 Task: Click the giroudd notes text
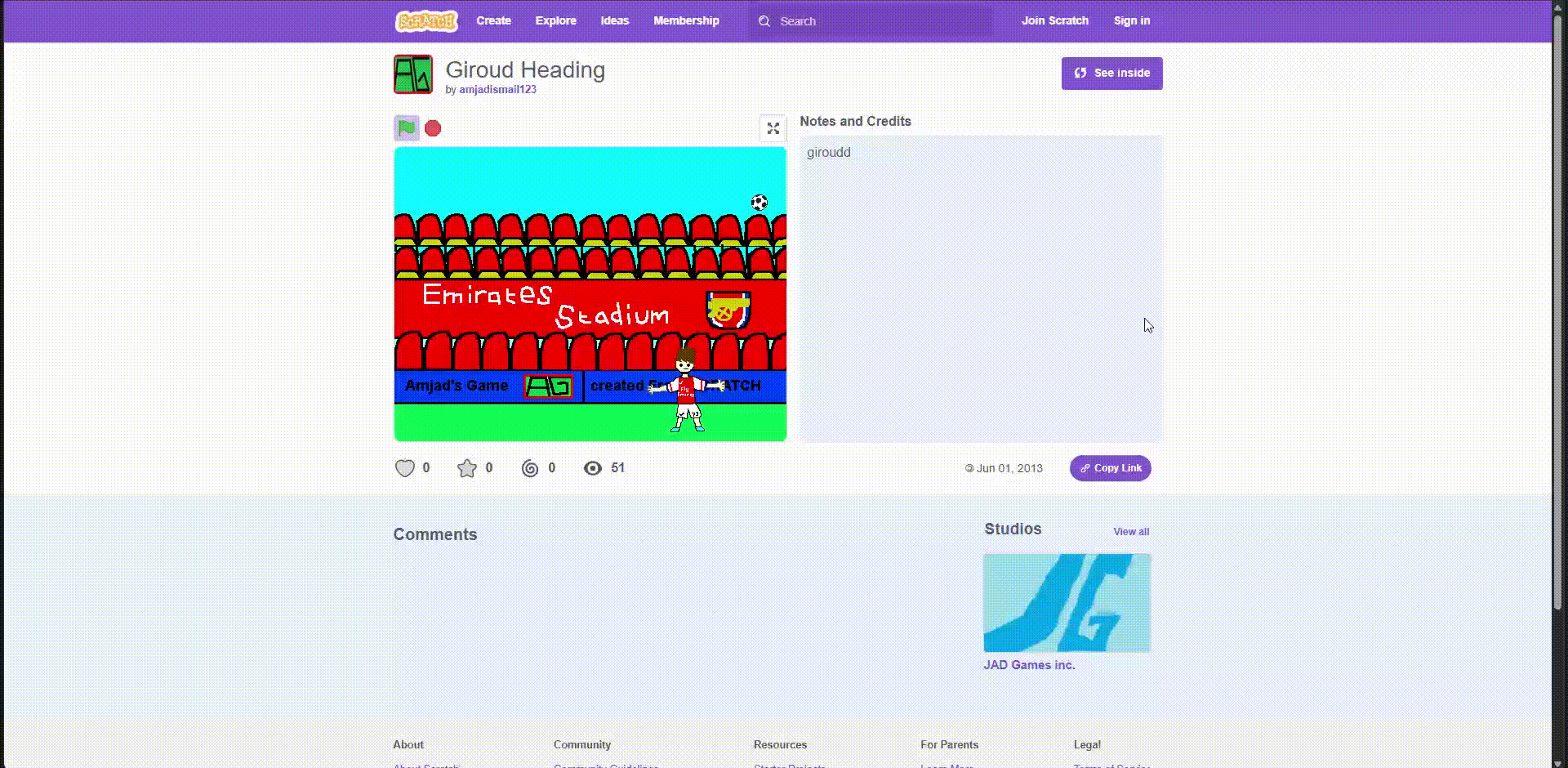pyautogui.click(x=829, y=153)
